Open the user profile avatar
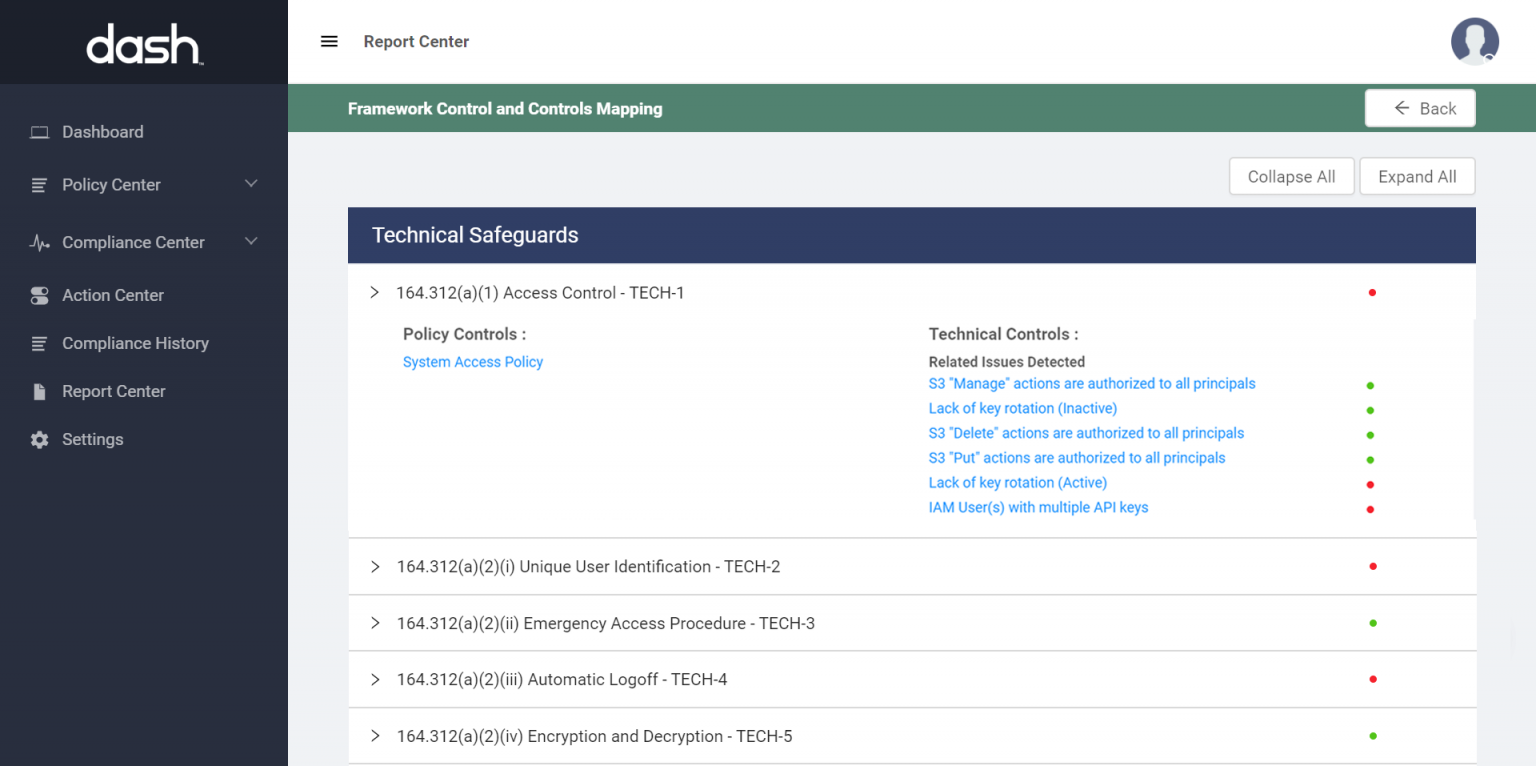 [1474, 42]
